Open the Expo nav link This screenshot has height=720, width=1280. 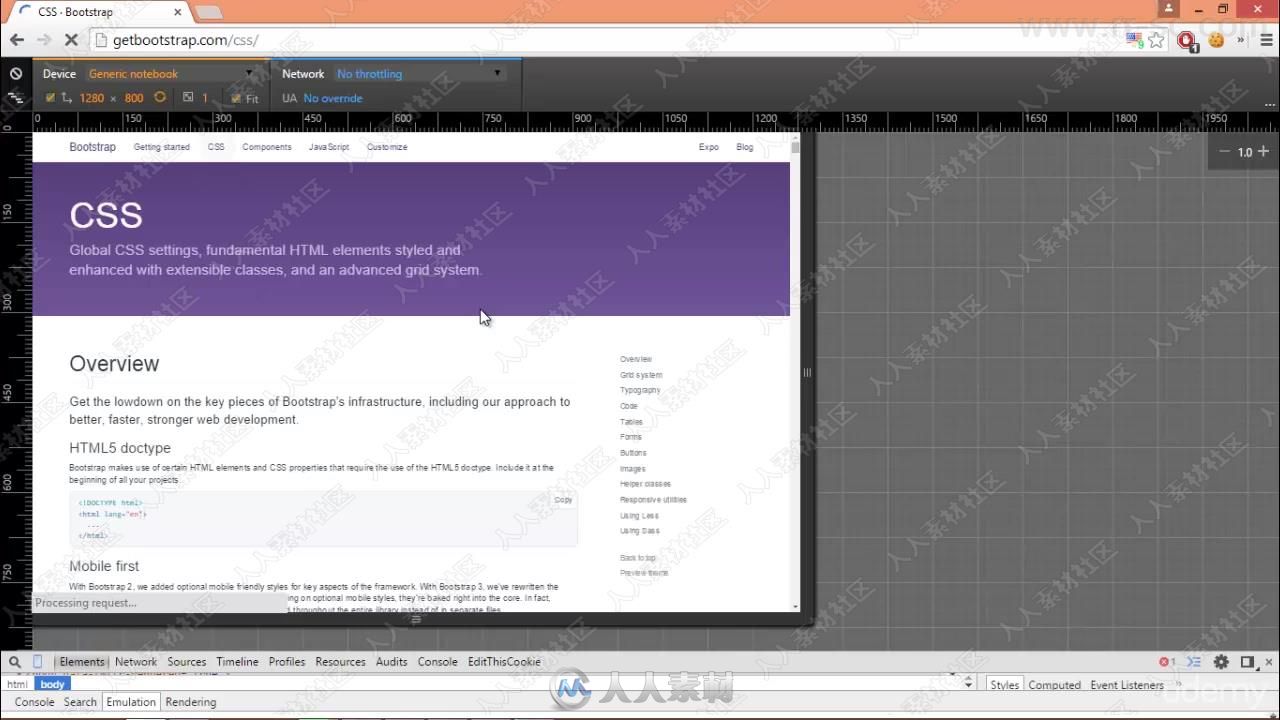coord(709,147)
